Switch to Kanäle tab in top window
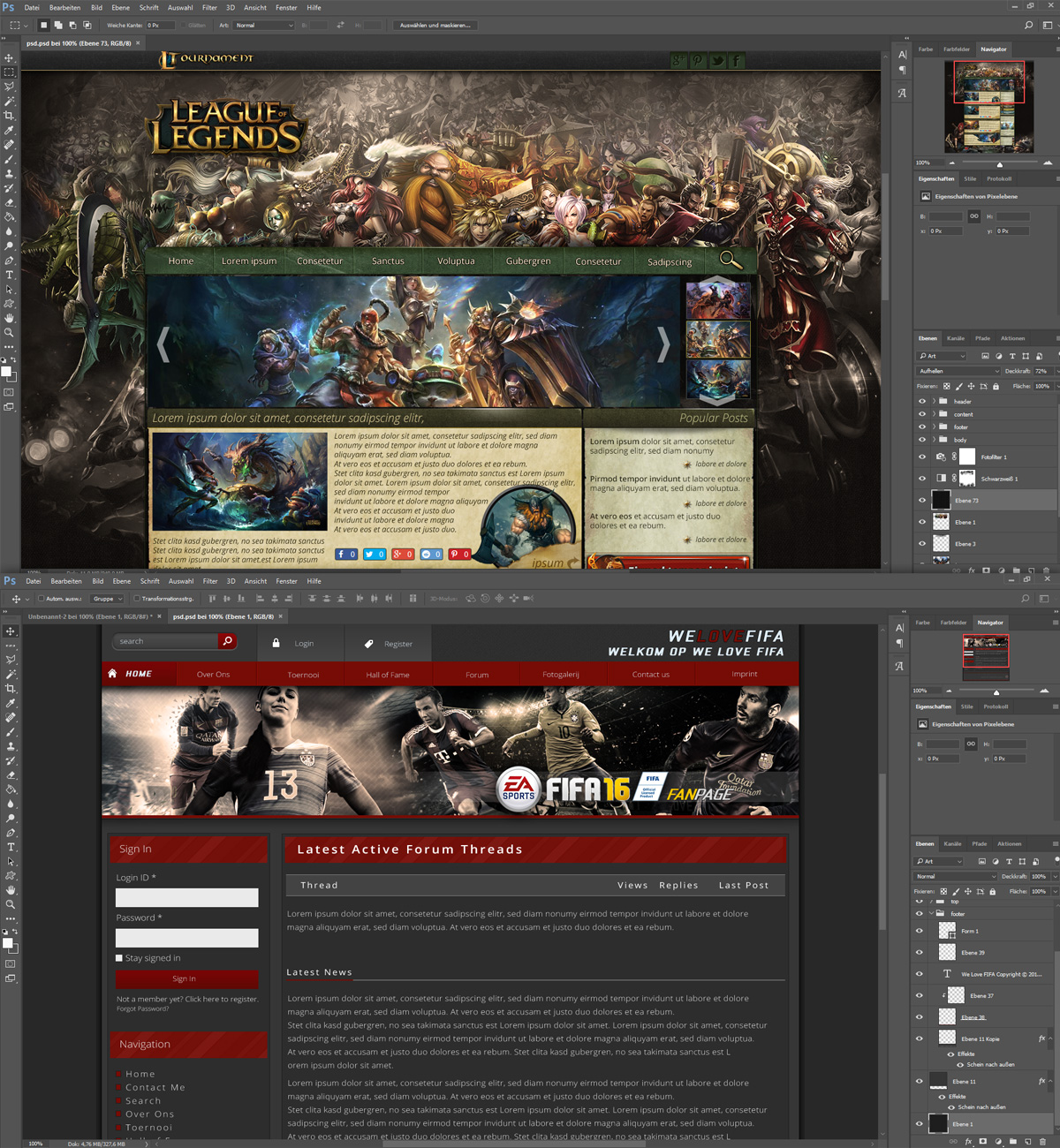Viewport: 1060px width, 1148px height. 956,338
